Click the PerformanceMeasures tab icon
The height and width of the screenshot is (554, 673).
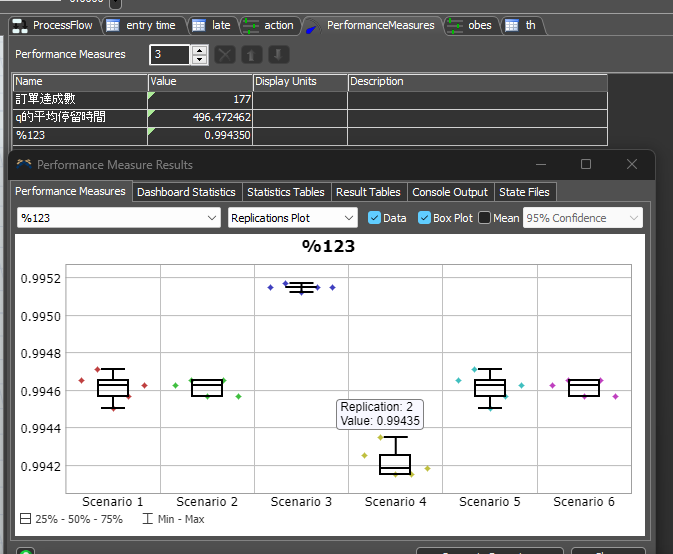click(313, 25)
